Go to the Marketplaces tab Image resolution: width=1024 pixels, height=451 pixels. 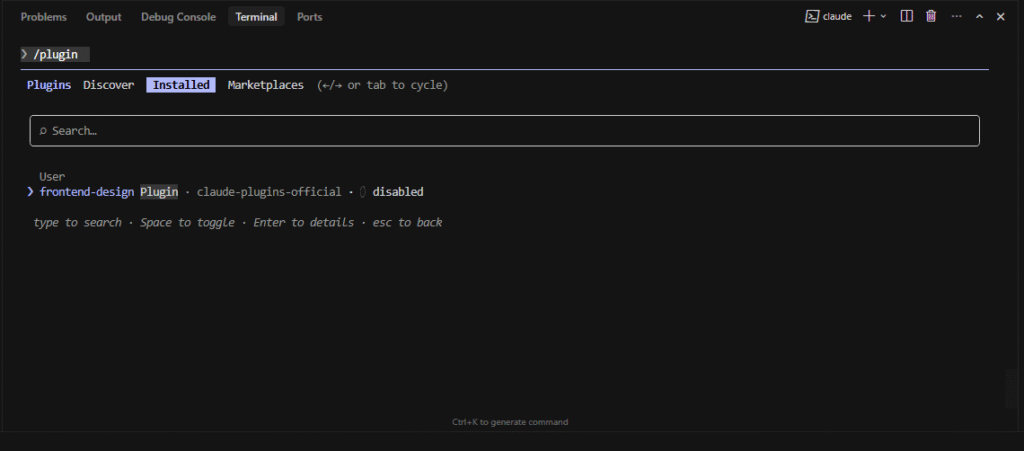tap(265, 85)
